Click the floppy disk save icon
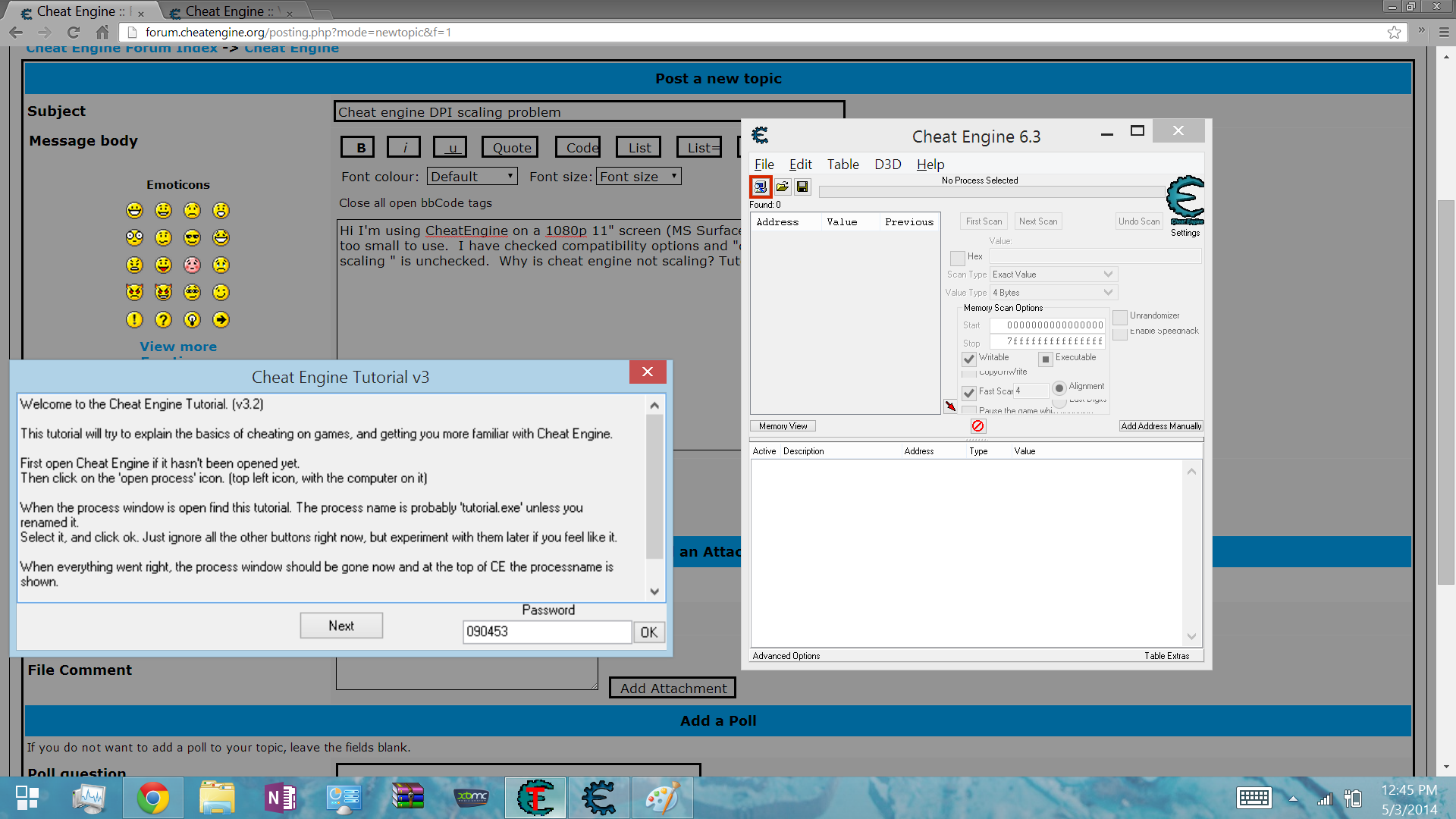 pos(802,187)
